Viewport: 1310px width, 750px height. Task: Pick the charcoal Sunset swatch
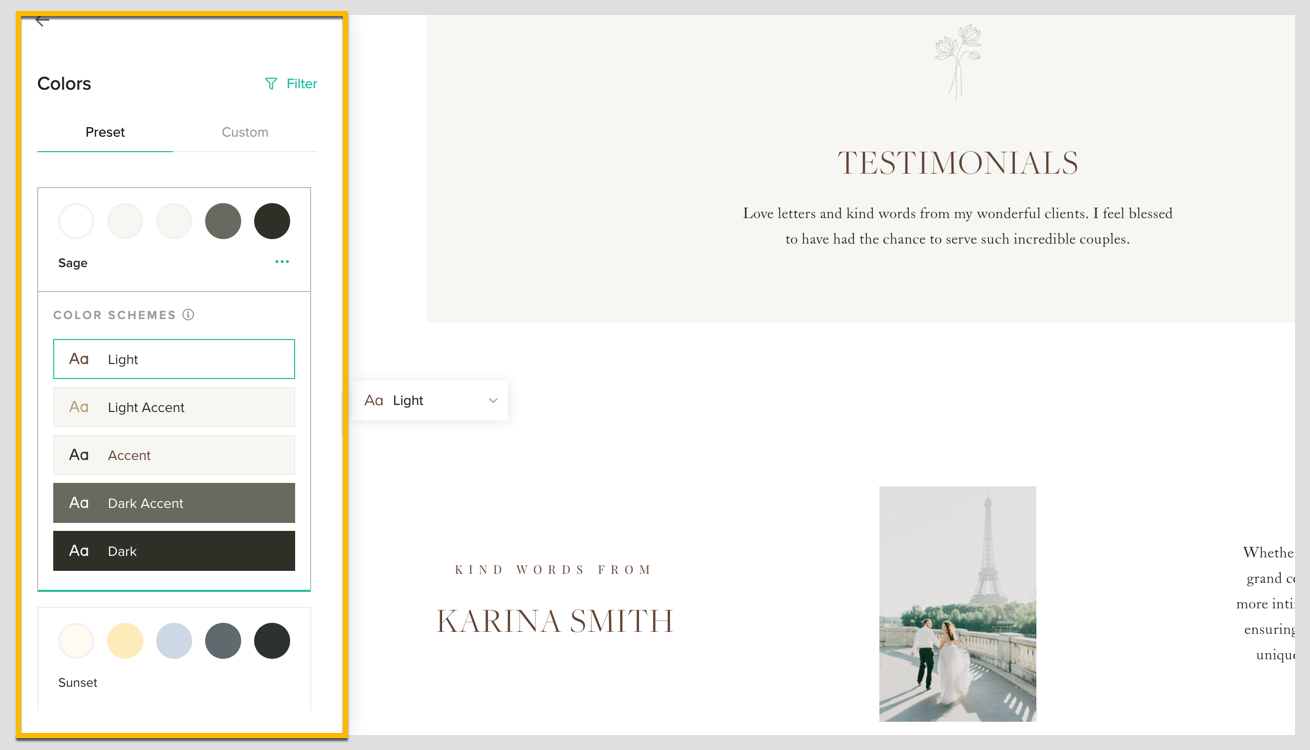point(272,641)
